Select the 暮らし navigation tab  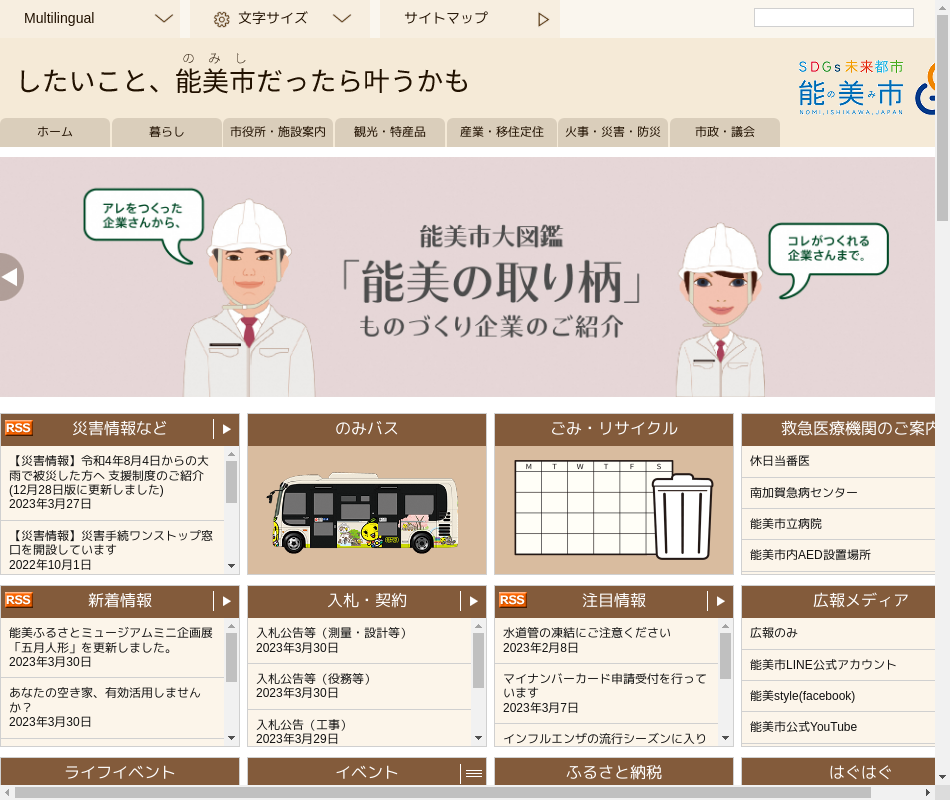point(166,132)
